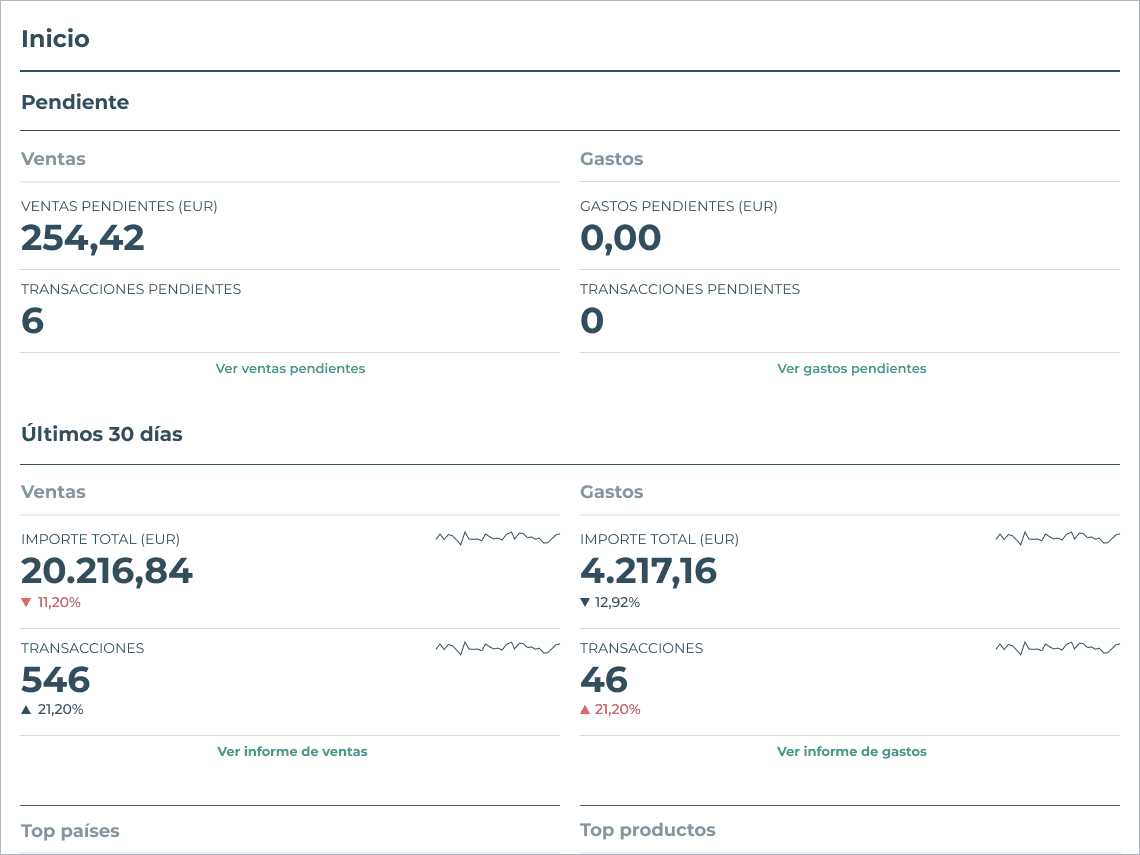Click dark up arrow under 546 transactions
Image resolution: width=1140 pixels, height=855 pixels.
pos(26,710)
